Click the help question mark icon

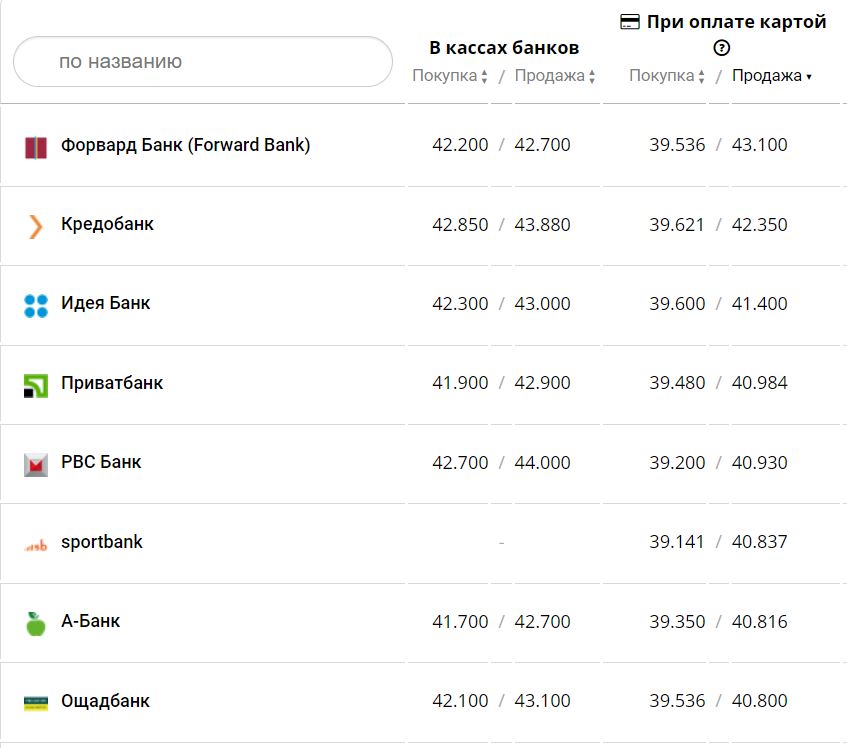pos(722,48)
